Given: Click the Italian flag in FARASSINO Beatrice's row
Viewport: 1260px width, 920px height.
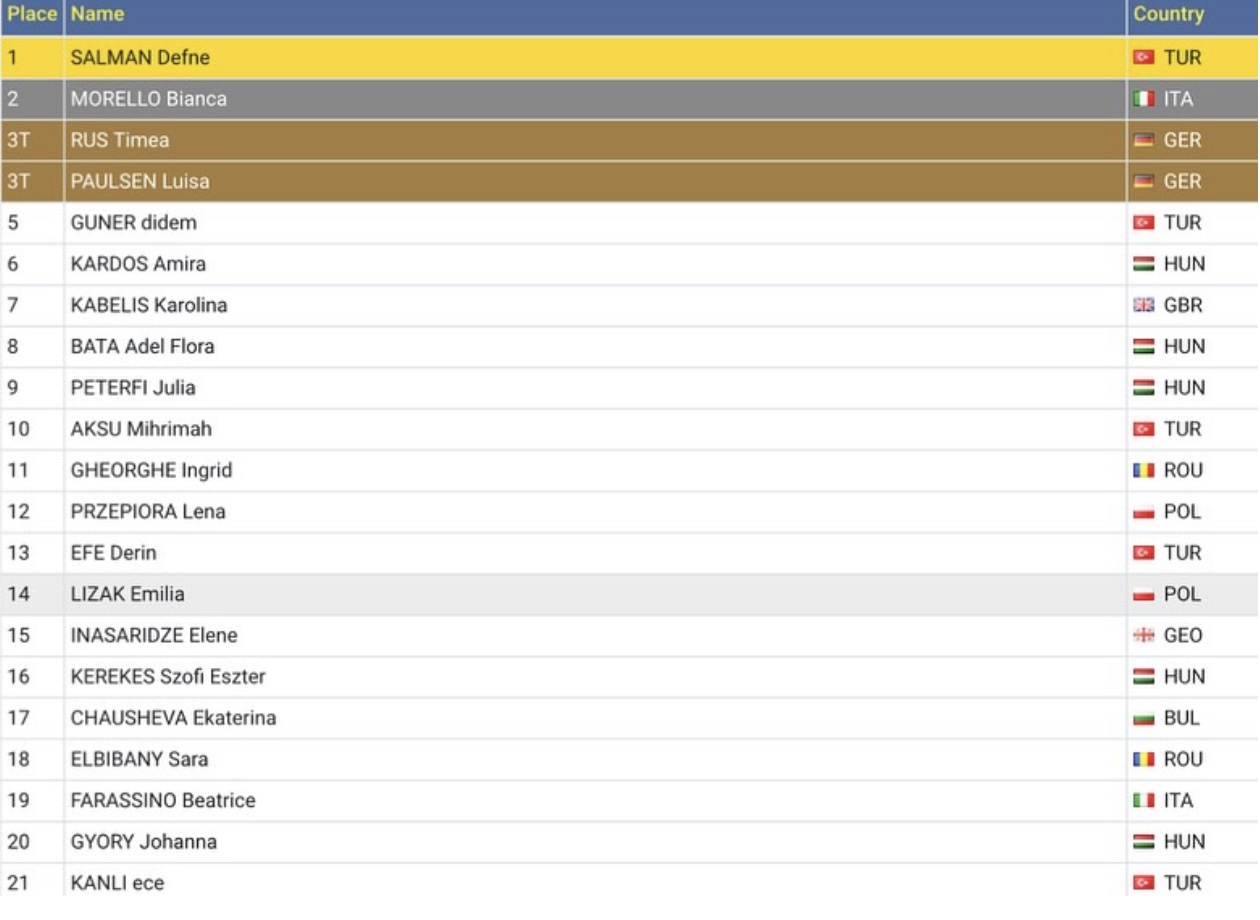Looking at the screenshot, I should [x=1144, y=801].
